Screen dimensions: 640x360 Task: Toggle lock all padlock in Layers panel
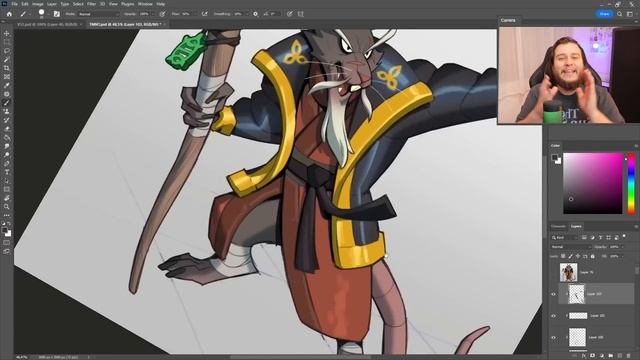[x=593, y=256]
